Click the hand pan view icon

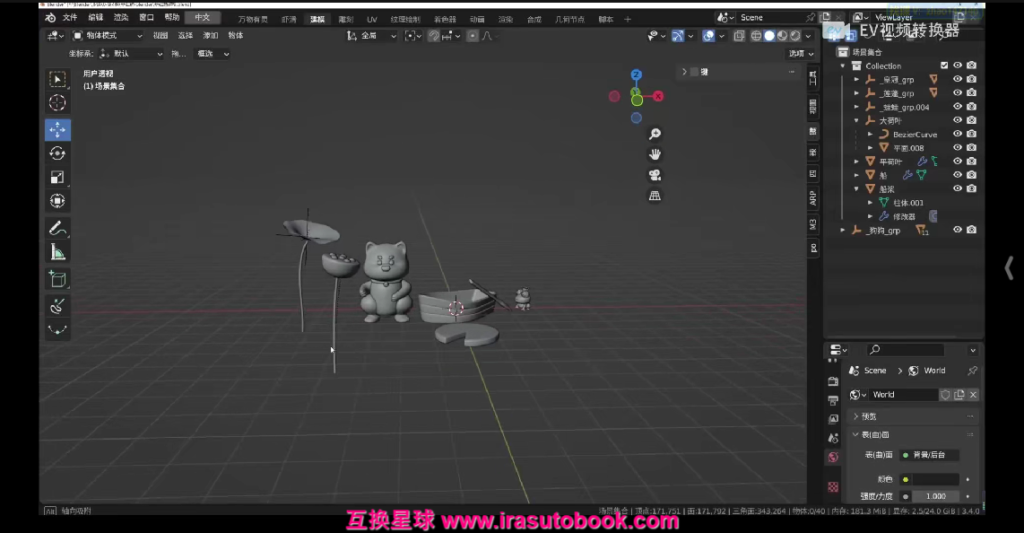(654, 154)
